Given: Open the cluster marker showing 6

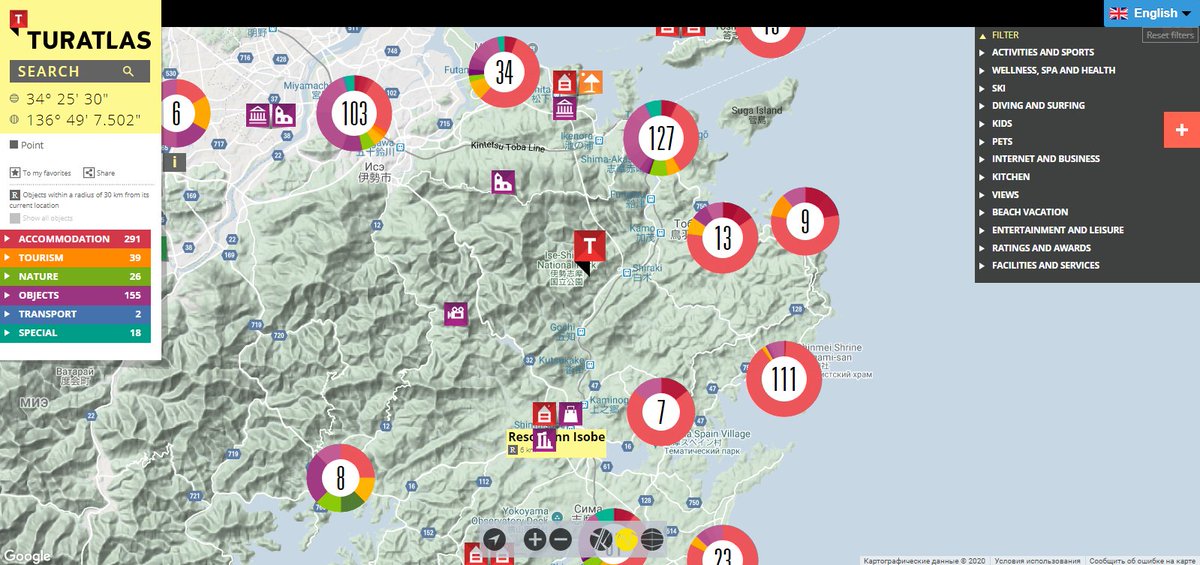Looking at the screenshot, I should coord(178,113).
